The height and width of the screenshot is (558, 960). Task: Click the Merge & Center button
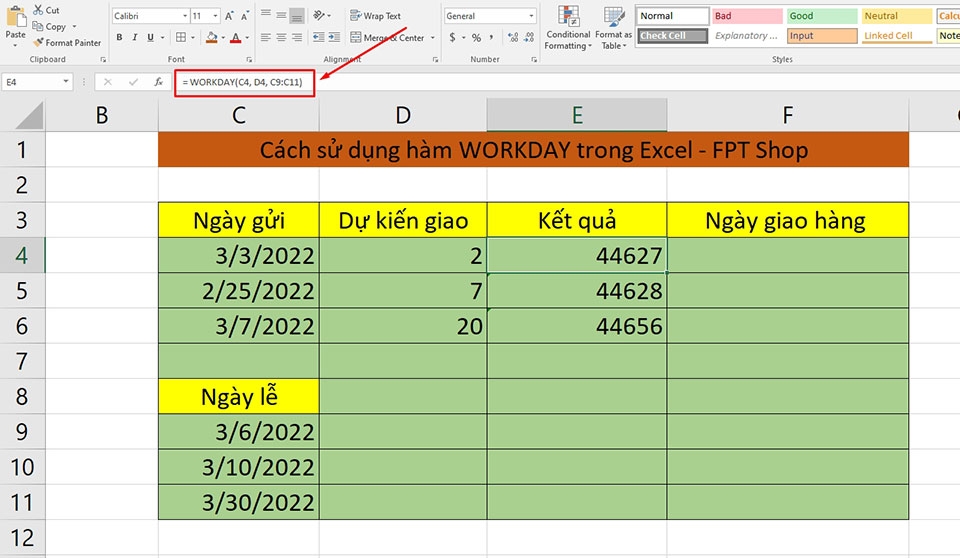388,37
